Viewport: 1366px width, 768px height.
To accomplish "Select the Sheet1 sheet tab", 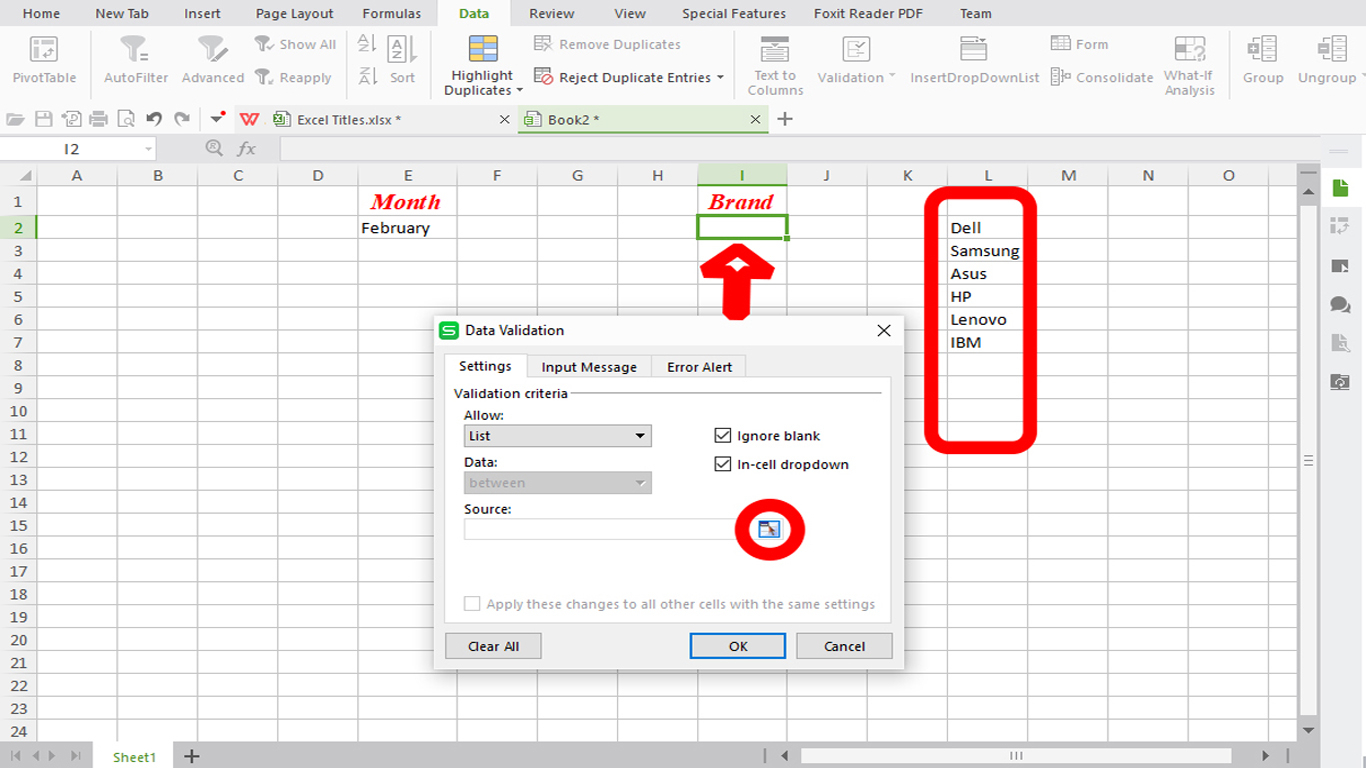I will (x=134, y=757).
